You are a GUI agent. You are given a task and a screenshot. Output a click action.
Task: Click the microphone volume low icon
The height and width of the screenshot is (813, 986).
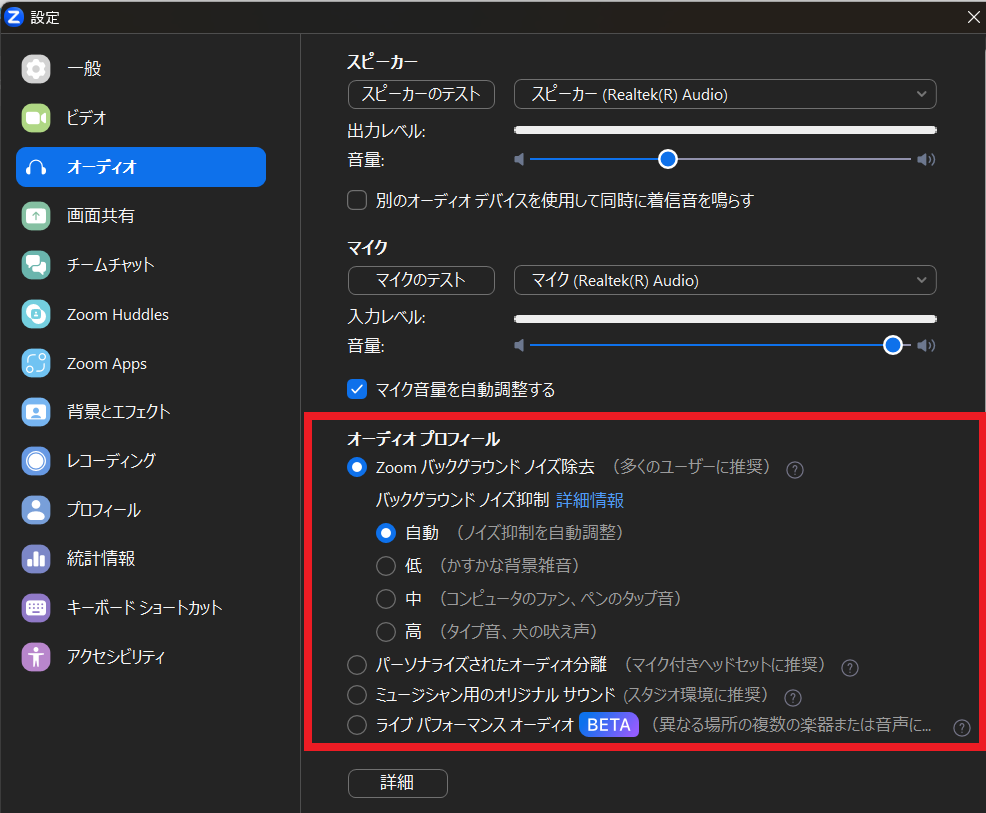519,345
